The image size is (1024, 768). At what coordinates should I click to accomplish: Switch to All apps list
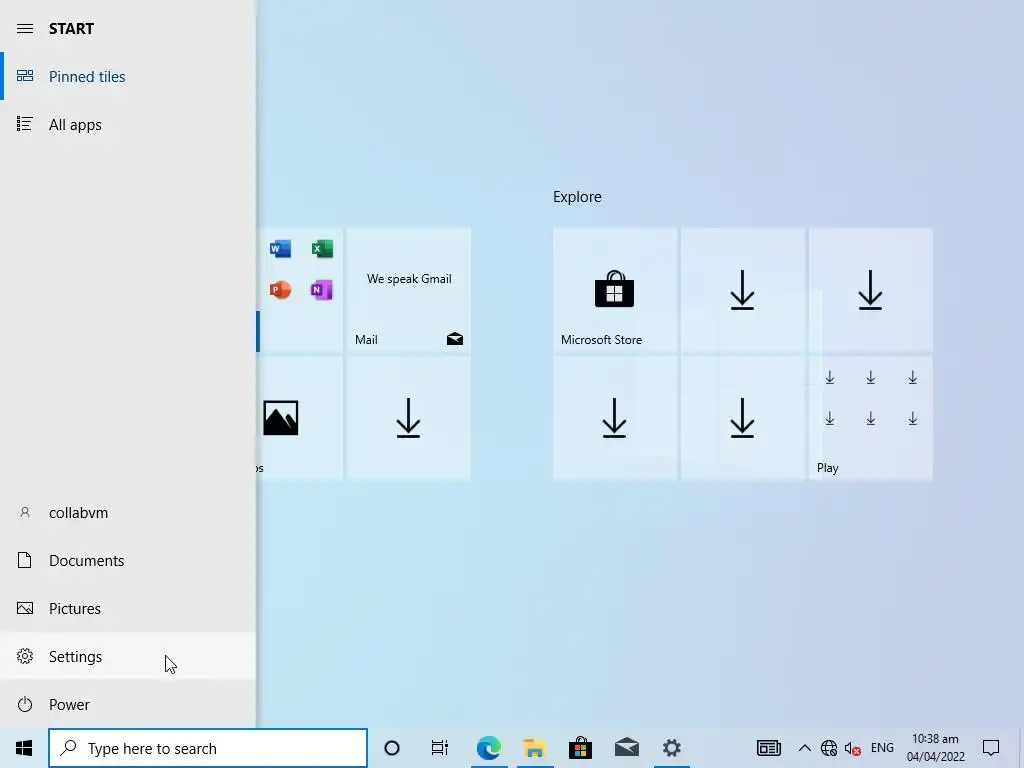pyautogui.click(x=128, y=124)
